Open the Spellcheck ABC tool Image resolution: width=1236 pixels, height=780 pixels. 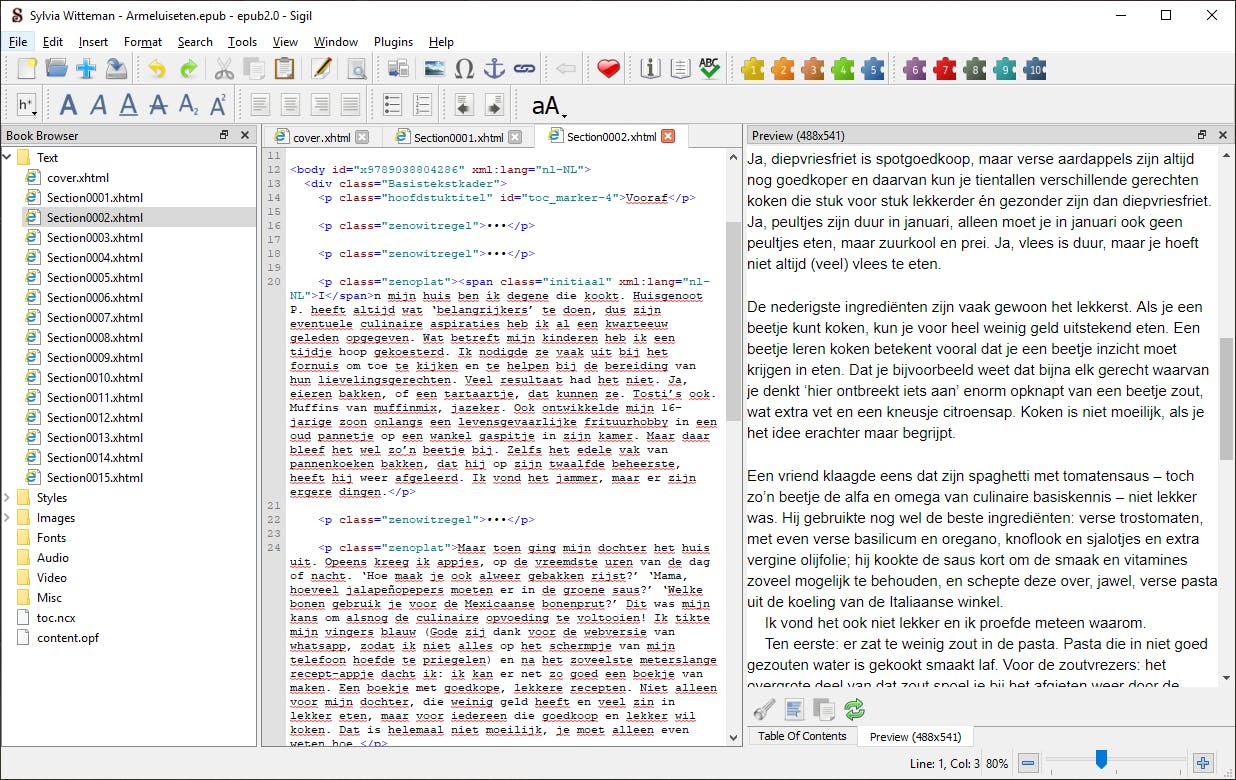click(x=710, y=69)
